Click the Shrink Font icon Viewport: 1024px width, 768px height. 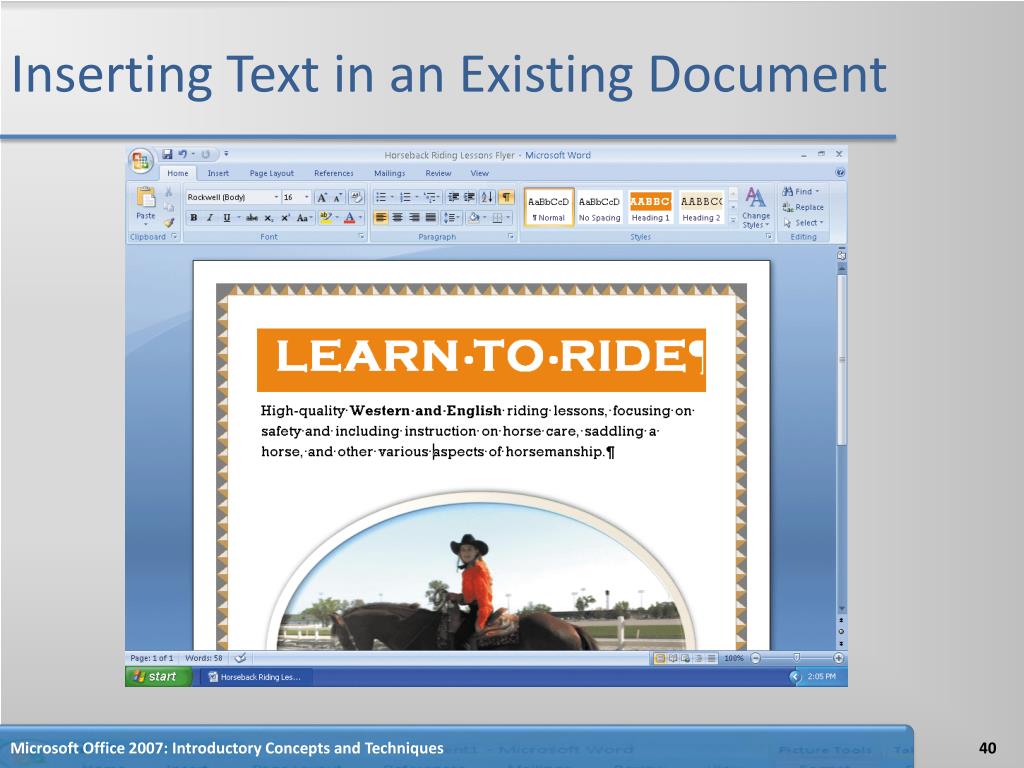[x=338, y=197]
